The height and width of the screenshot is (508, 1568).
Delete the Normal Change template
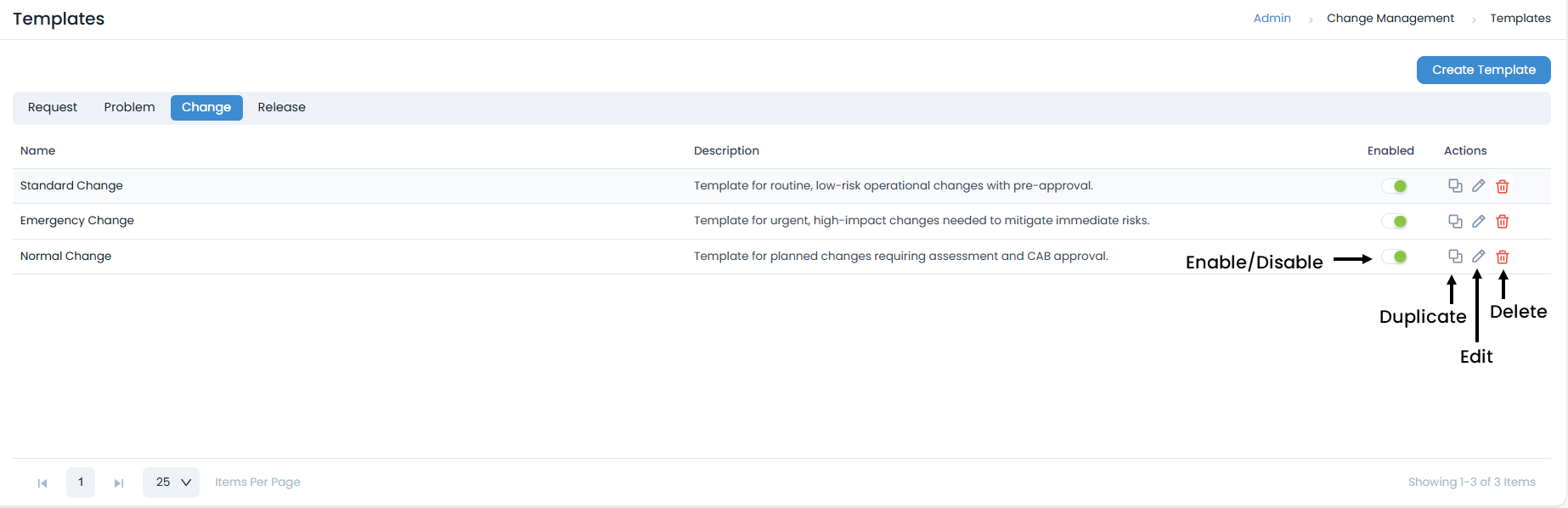tap(1503, 257)
